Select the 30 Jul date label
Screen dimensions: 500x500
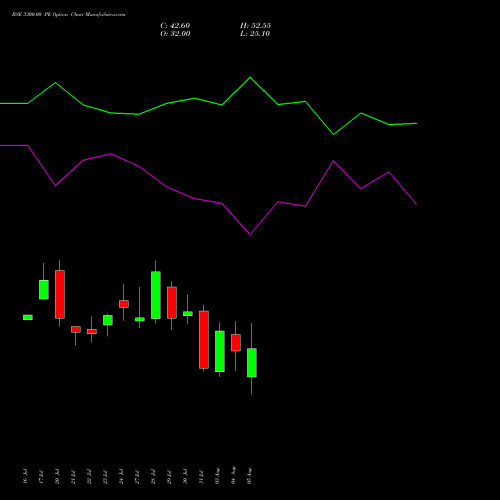tap(185, 476)
